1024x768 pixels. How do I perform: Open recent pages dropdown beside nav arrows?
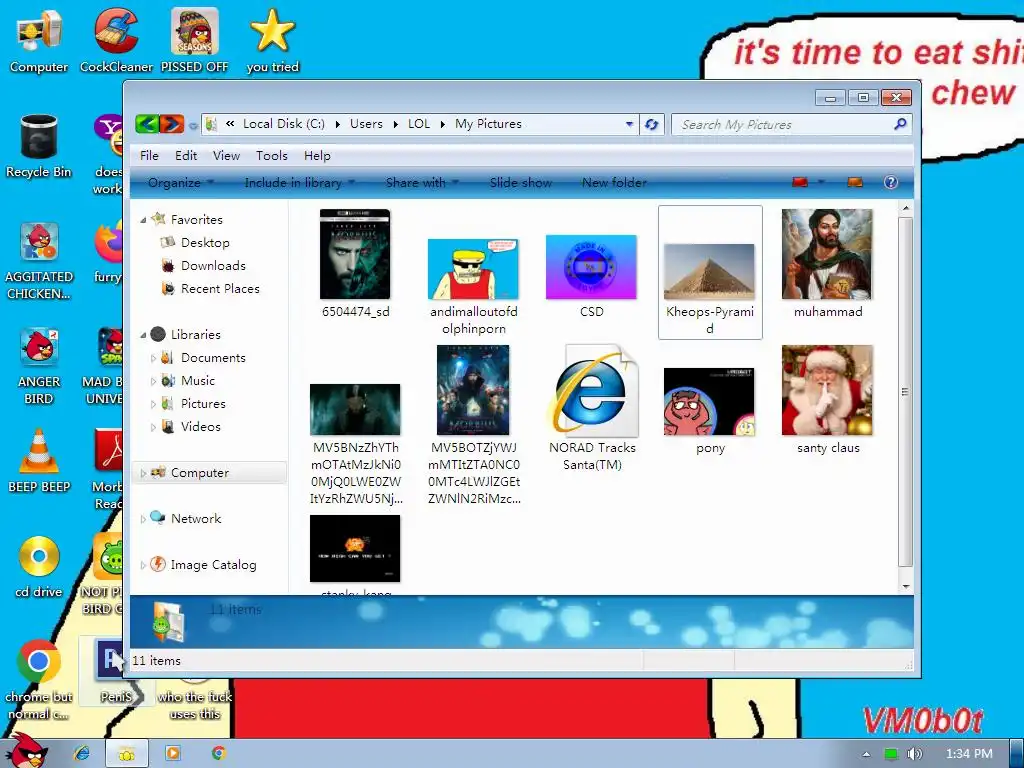(193, 125)
